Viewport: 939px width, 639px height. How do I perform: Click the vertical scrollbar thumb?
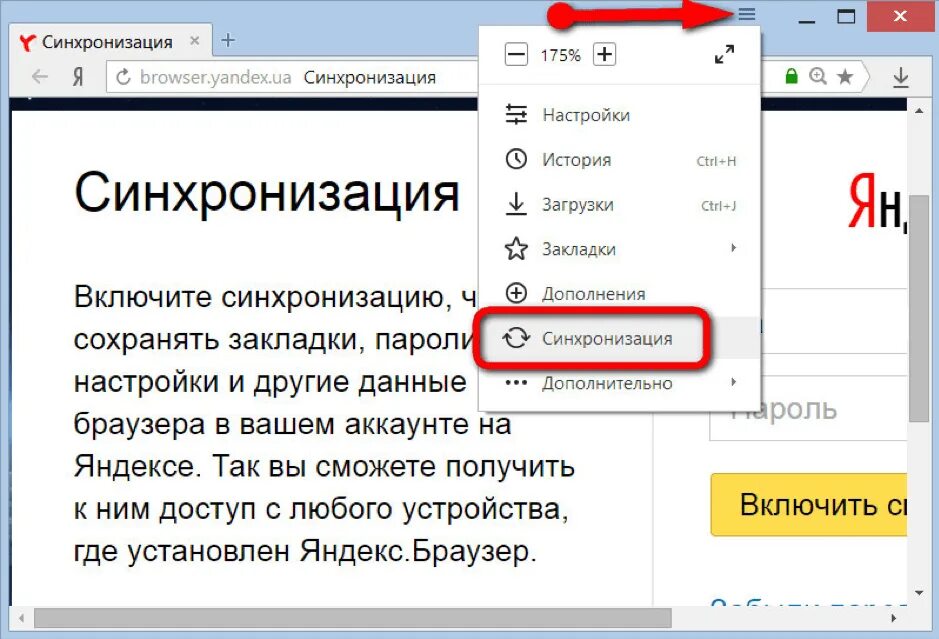919,308
